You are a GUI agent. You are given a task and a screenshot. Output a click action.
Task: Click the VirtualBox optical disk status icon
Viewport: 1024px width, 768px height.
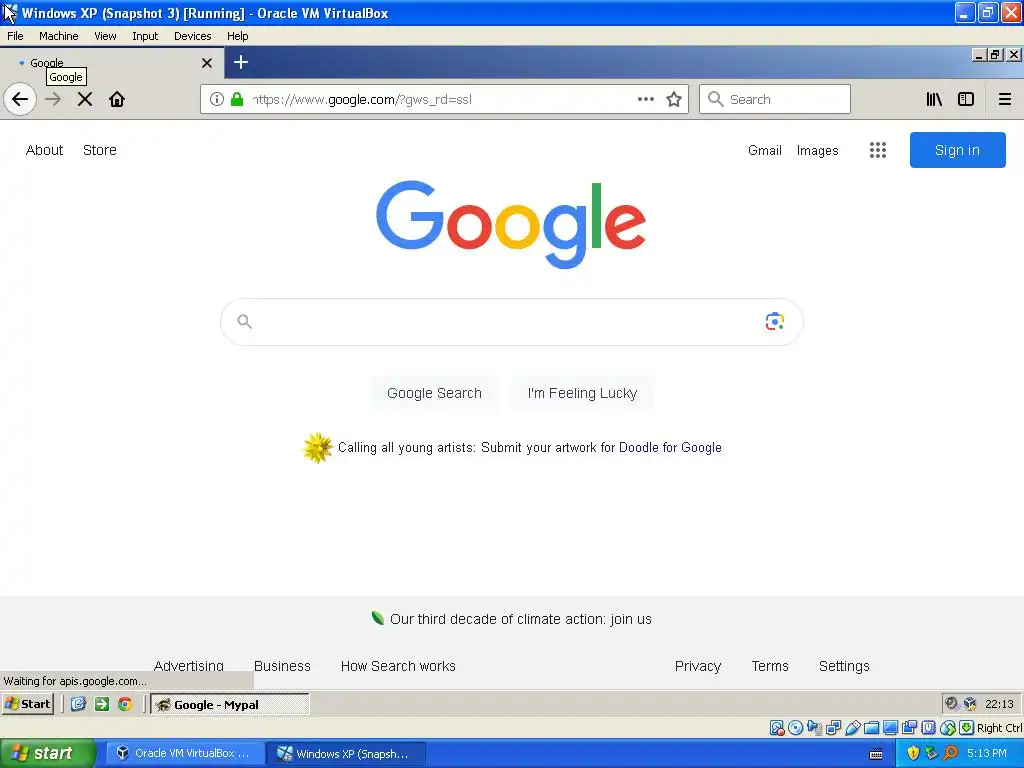[795, 728]
